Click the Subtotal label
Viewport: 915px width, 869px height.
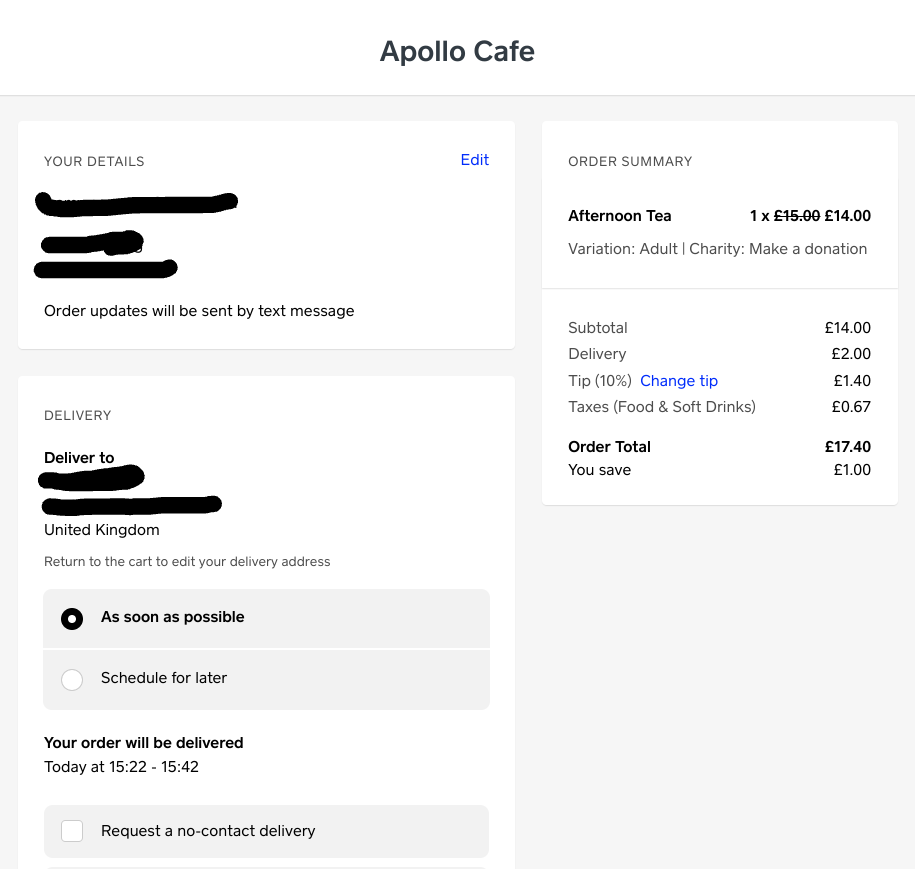(597, 328)
